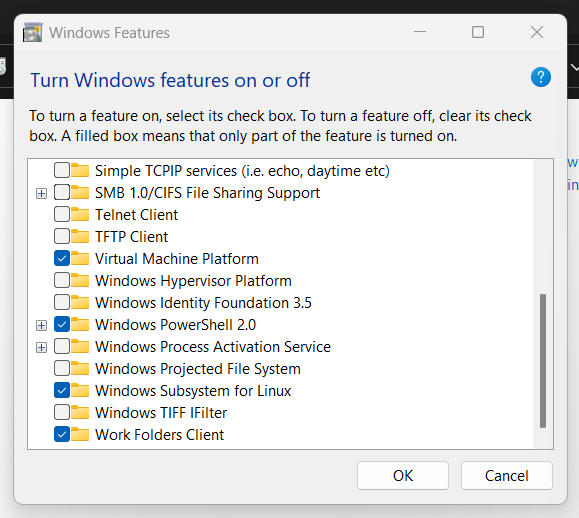Expand the SMB 1.0/CIFS File Sharing Support node
This screenshot has width=579, height=518.
coord(41,193)
